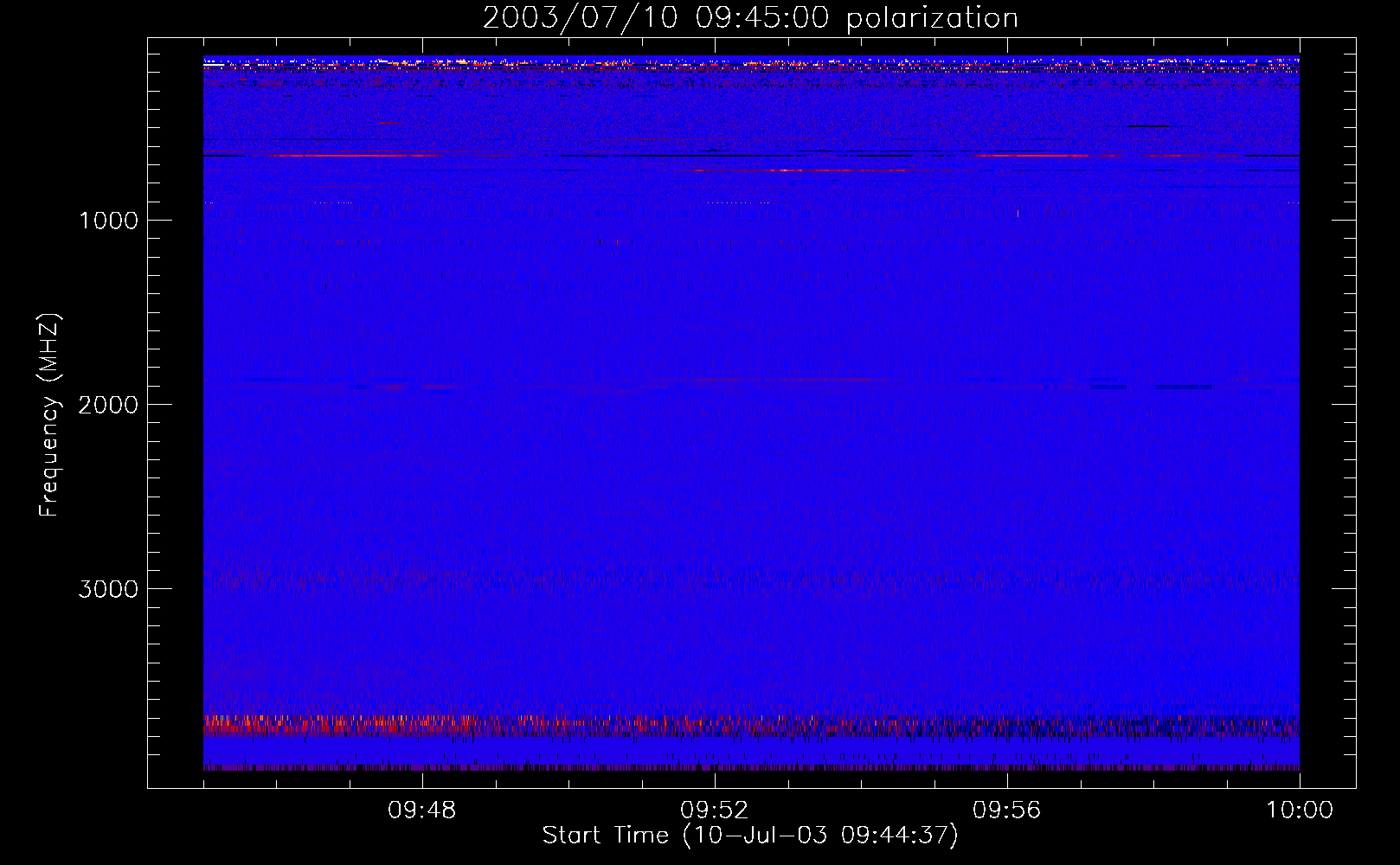Select the 1000 frequency tick label
The width and height of the screenshot is (1400, 865).
click(108, 221)
